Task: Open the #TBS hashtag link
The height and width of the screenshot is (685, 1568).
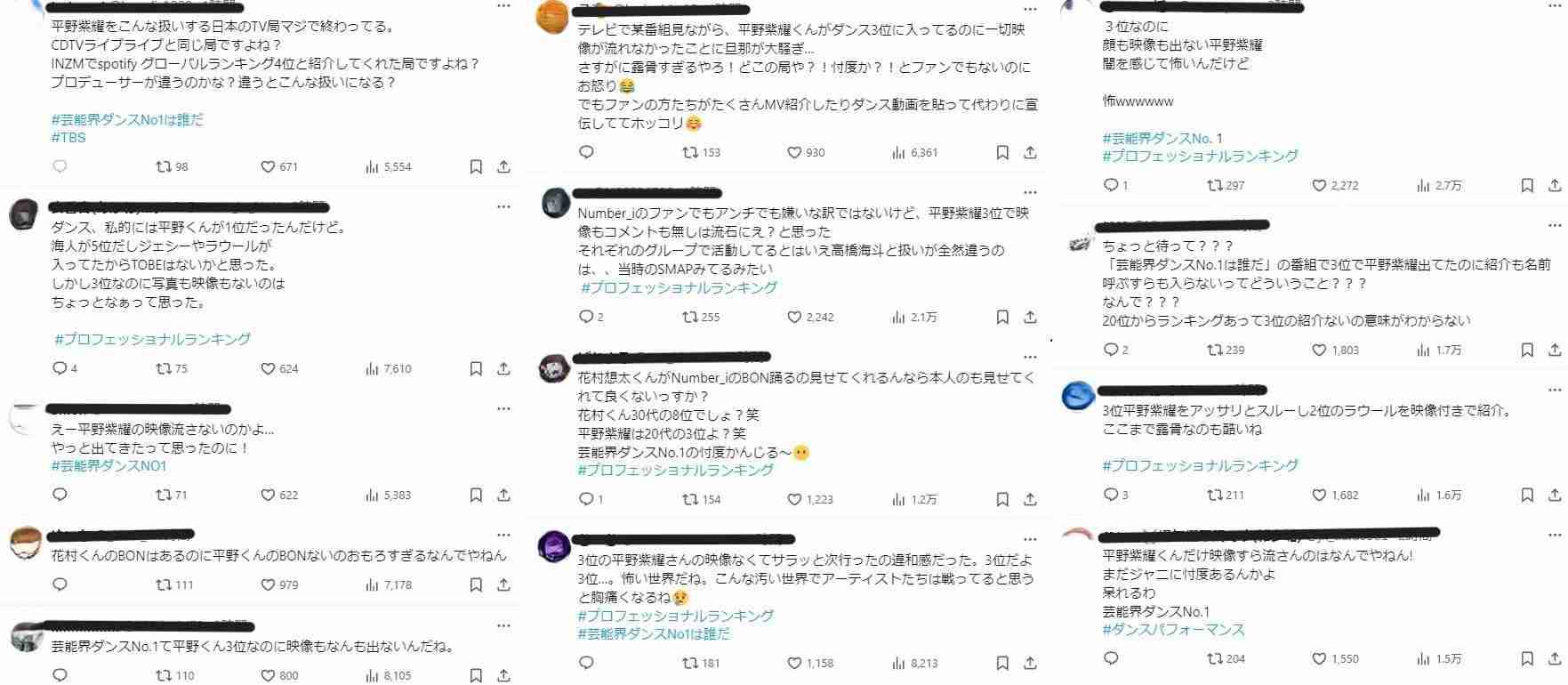Action: click(x=68, y=137)
